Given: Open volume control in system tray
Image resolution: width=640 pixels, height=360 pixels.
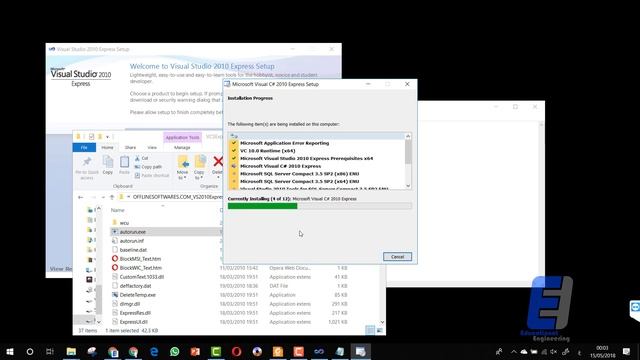Looking at the screenshot, I should 554,351.
